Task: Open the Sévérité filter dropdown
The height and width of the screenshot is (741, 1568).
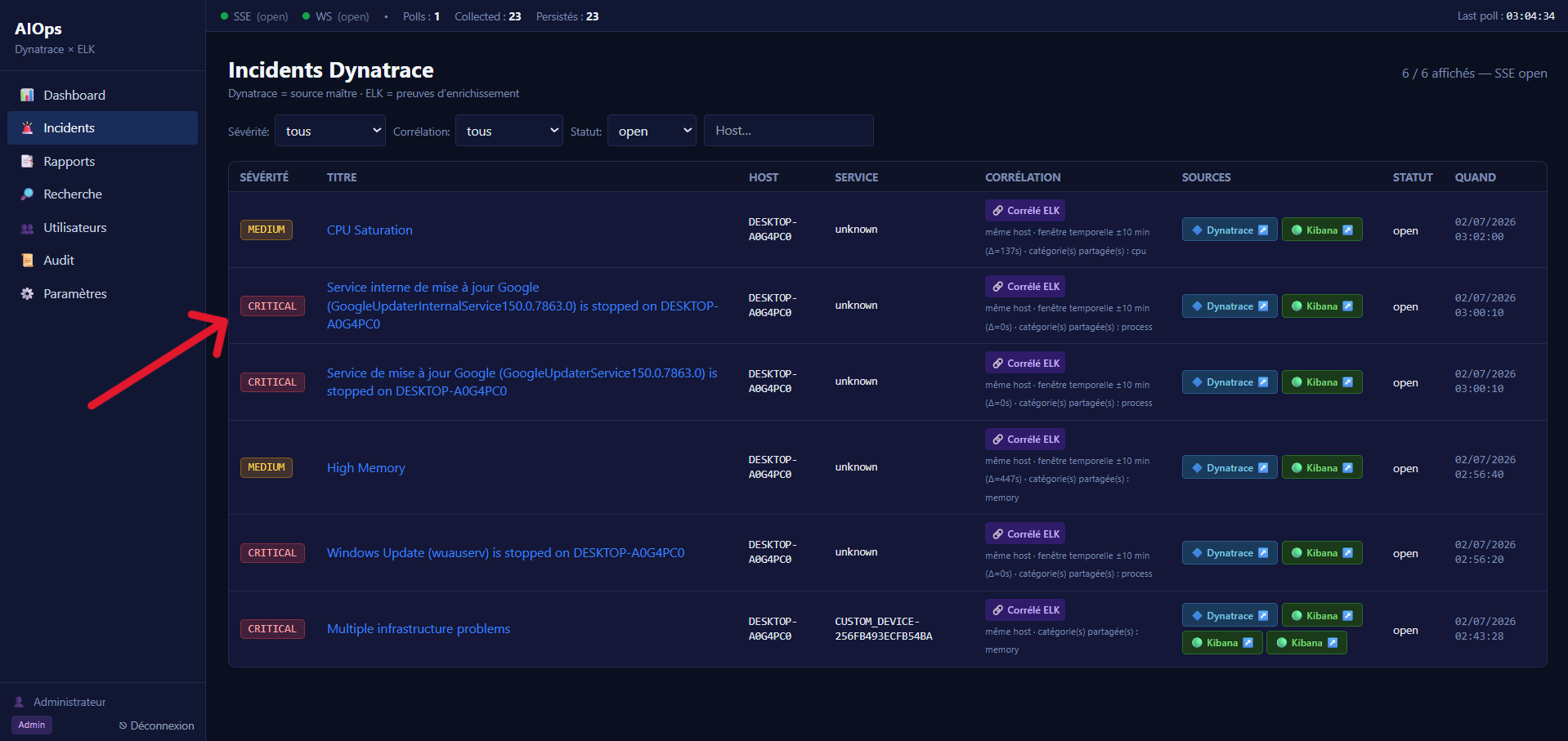Action: pyautogui.click(x=330, y=131)
